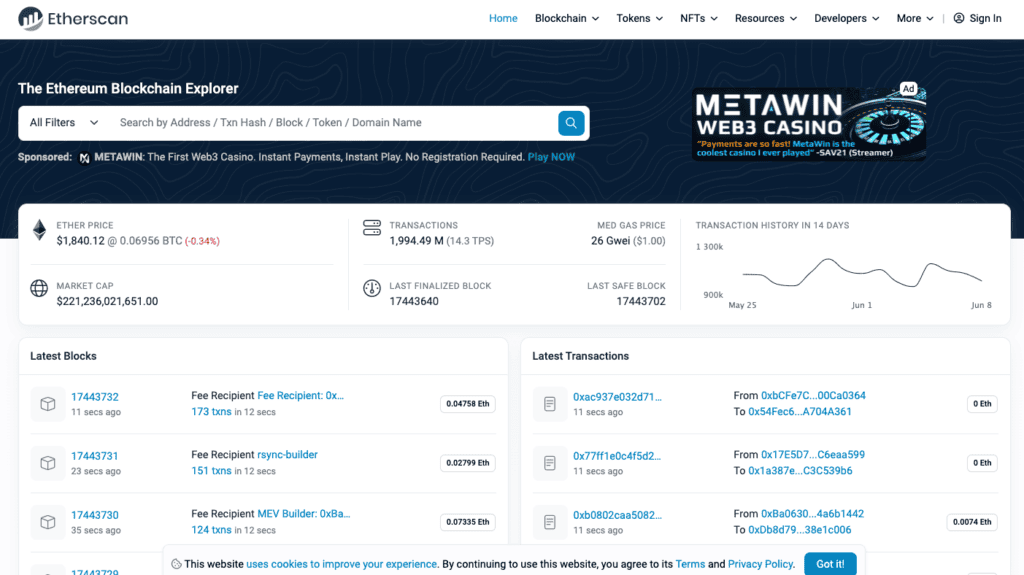The height and width of the screenshot is (575, 1024).
Task: Click the Market Cap globe icon
Action: [x=39, y=289]
